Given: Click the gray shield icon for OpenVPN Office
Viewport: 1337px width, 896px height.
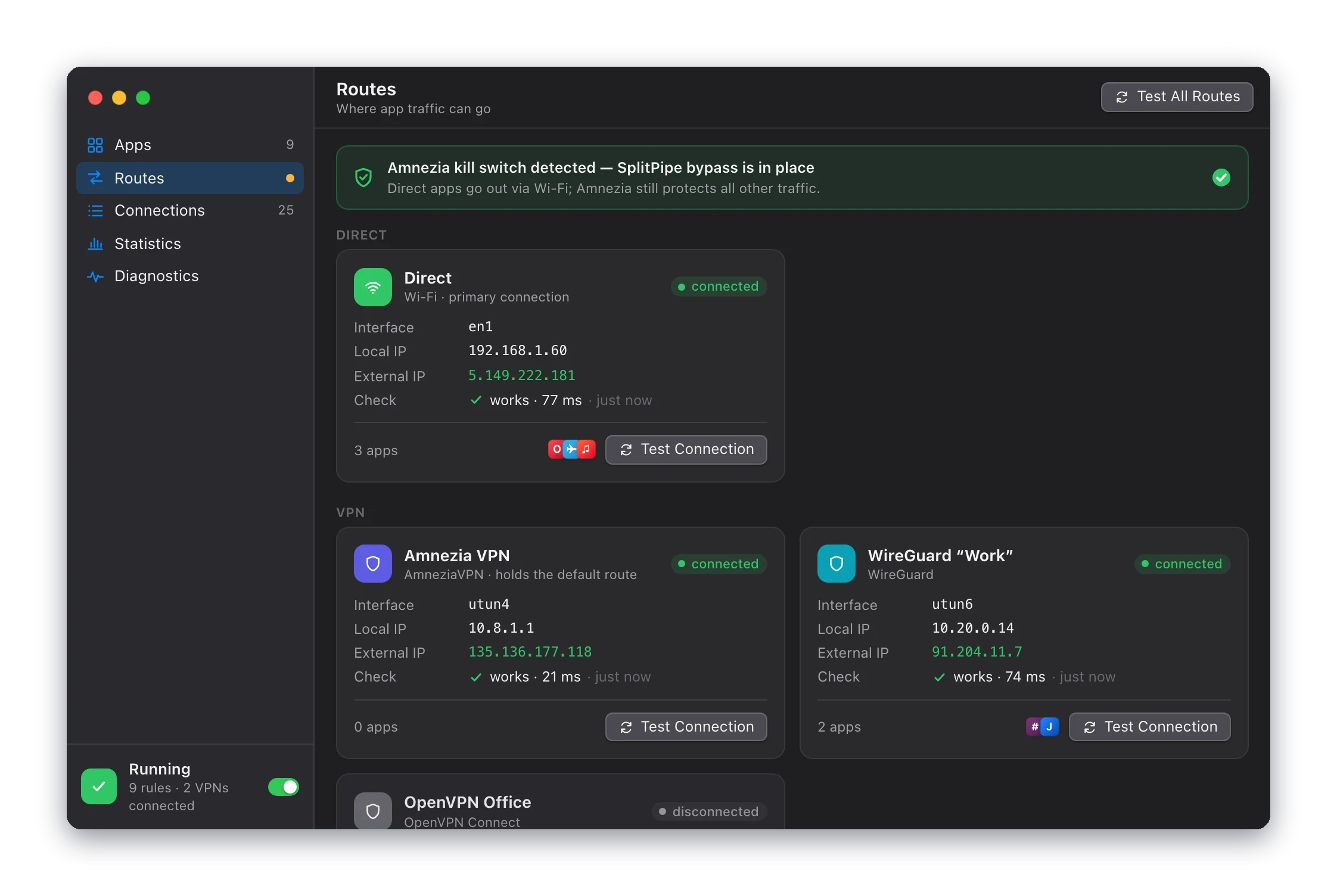Looking at the screenshot, I should tap(373, 810).
